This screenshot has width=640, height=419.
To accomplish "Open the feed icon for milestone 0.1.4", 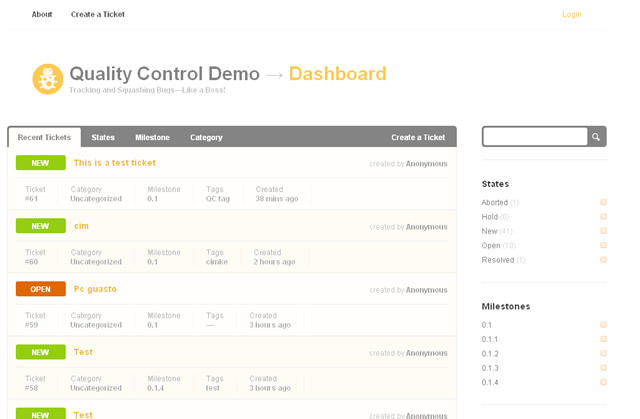I will [603, 382].
